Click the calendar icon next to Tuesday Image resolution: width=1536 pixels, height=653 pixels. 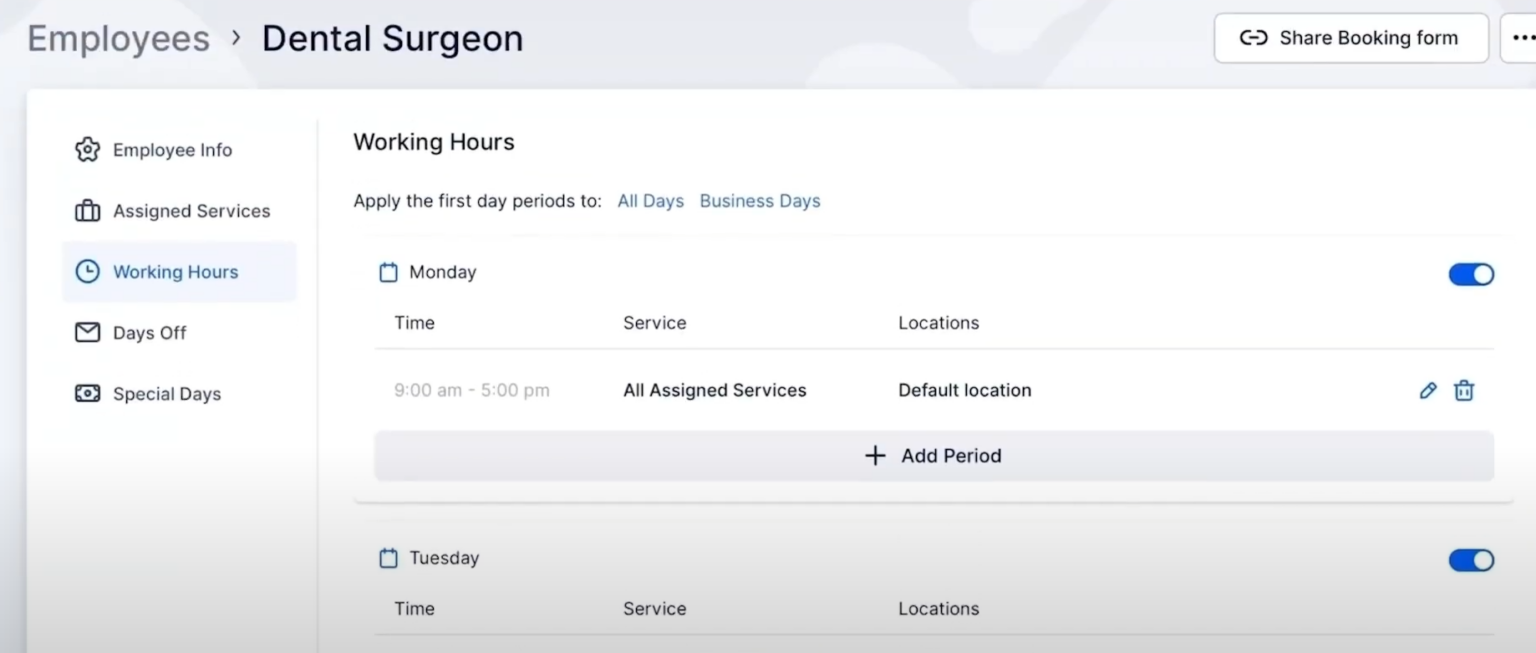389,558
